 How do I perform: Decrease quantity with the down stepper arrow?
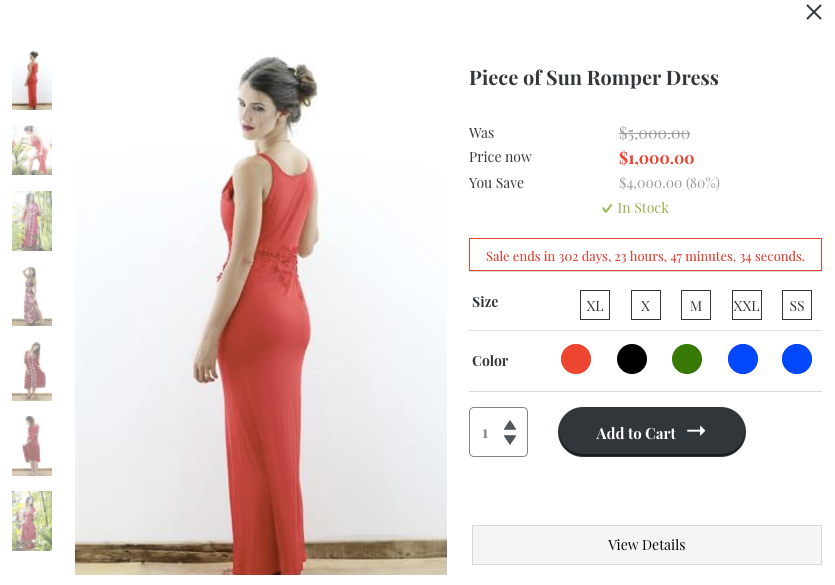pos(511,438)
